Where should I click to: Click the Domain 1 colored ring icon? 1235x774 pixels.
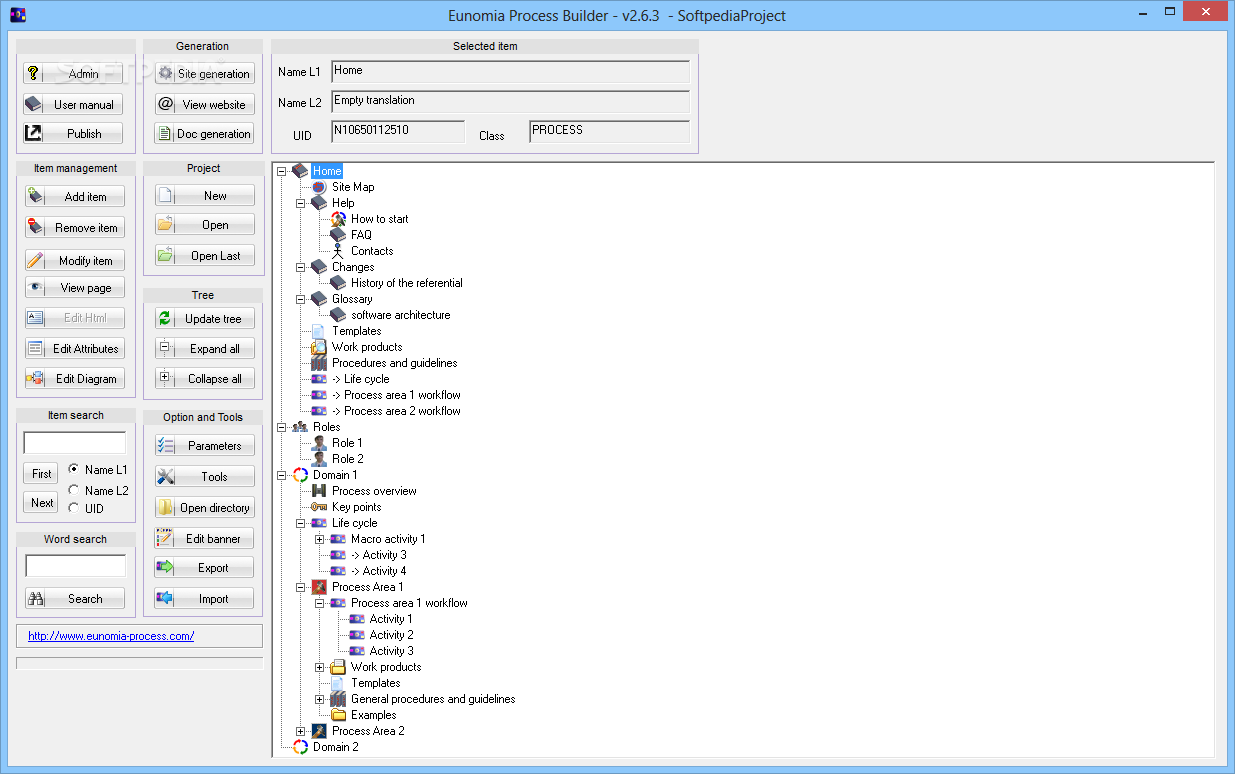[x=300, y=475]
